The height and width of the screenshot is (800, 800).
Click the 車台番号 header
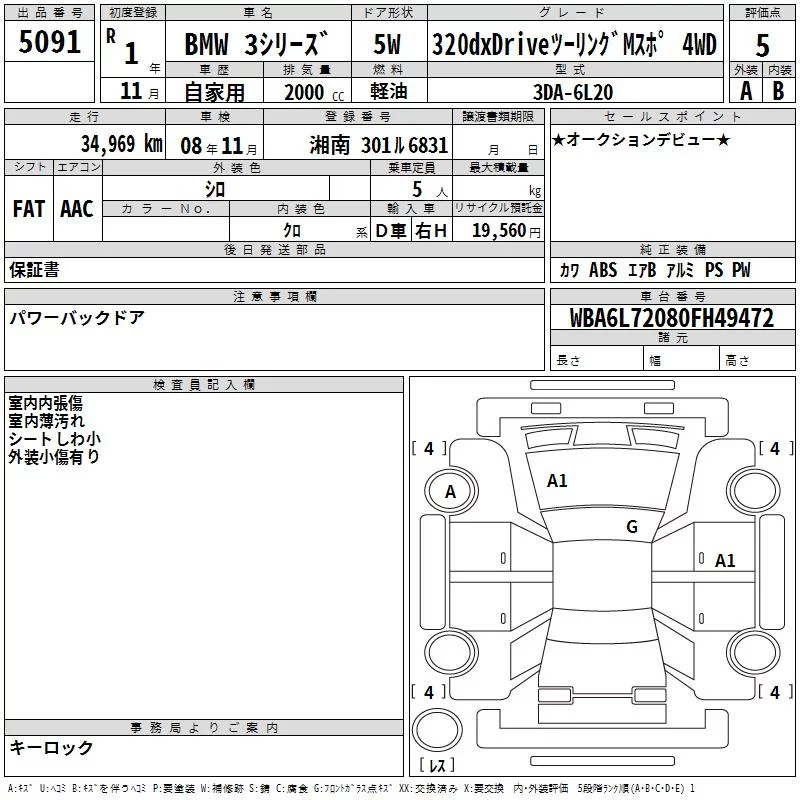pyautogui.click(x=672, y=296)
